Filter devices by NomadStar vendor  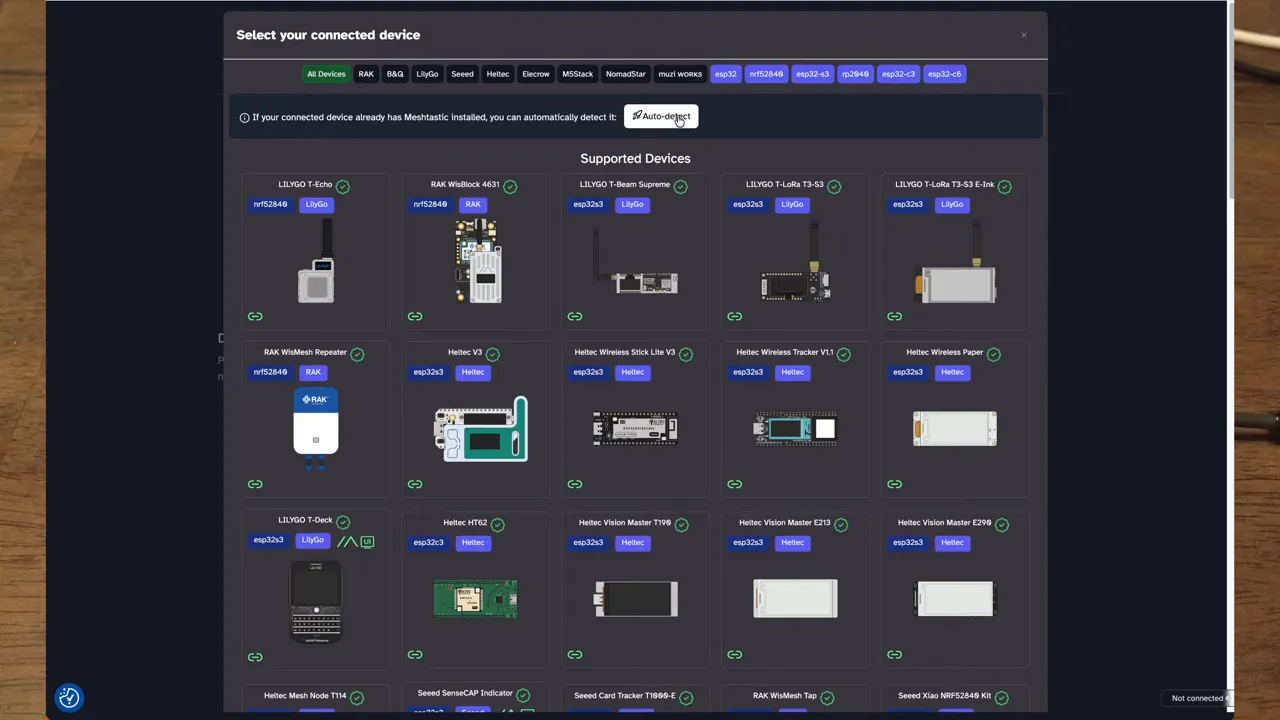pos(626,74)
